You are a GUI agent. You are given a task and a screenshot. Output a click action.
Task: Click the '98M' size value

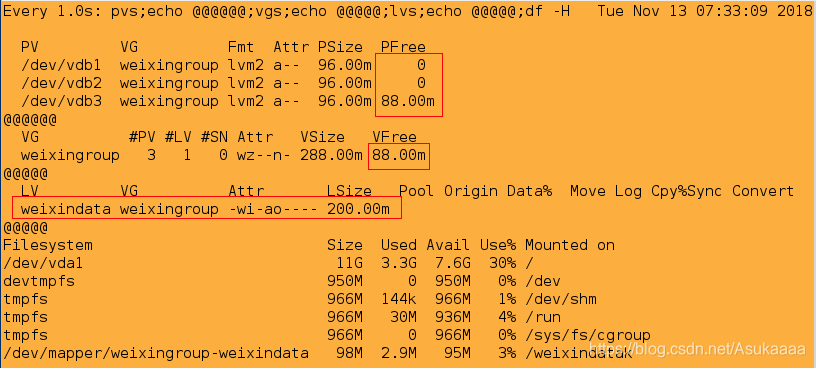point(349,353)
